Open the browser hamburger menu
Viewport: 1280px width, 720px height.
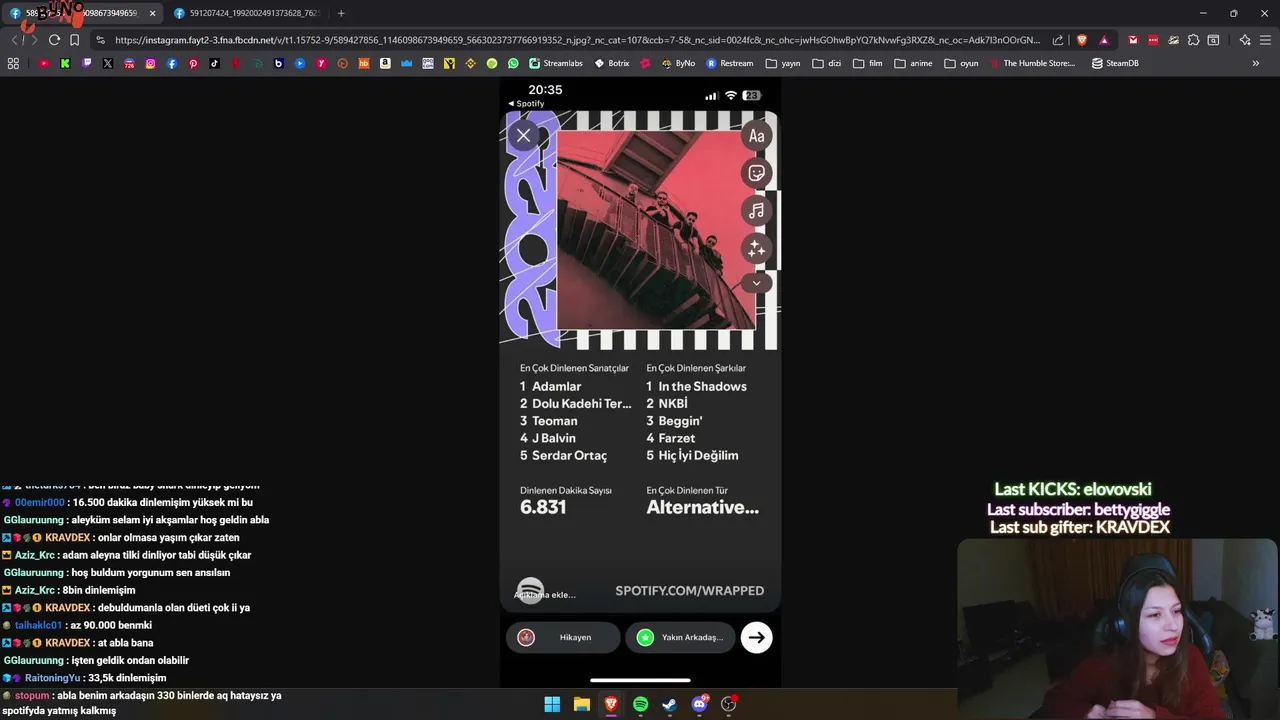click(x=1265, y=40)
